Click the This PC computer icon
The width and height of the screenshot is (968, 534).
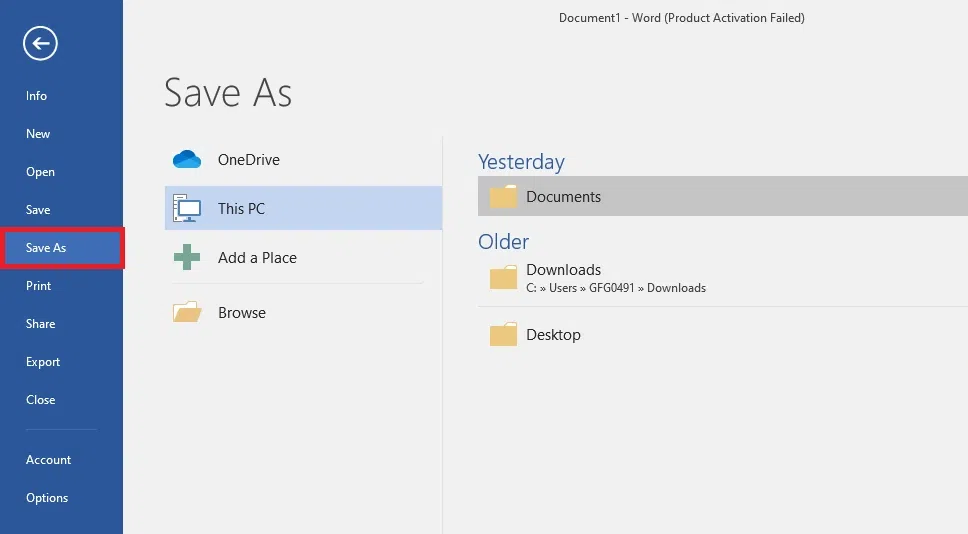(187, 208)
